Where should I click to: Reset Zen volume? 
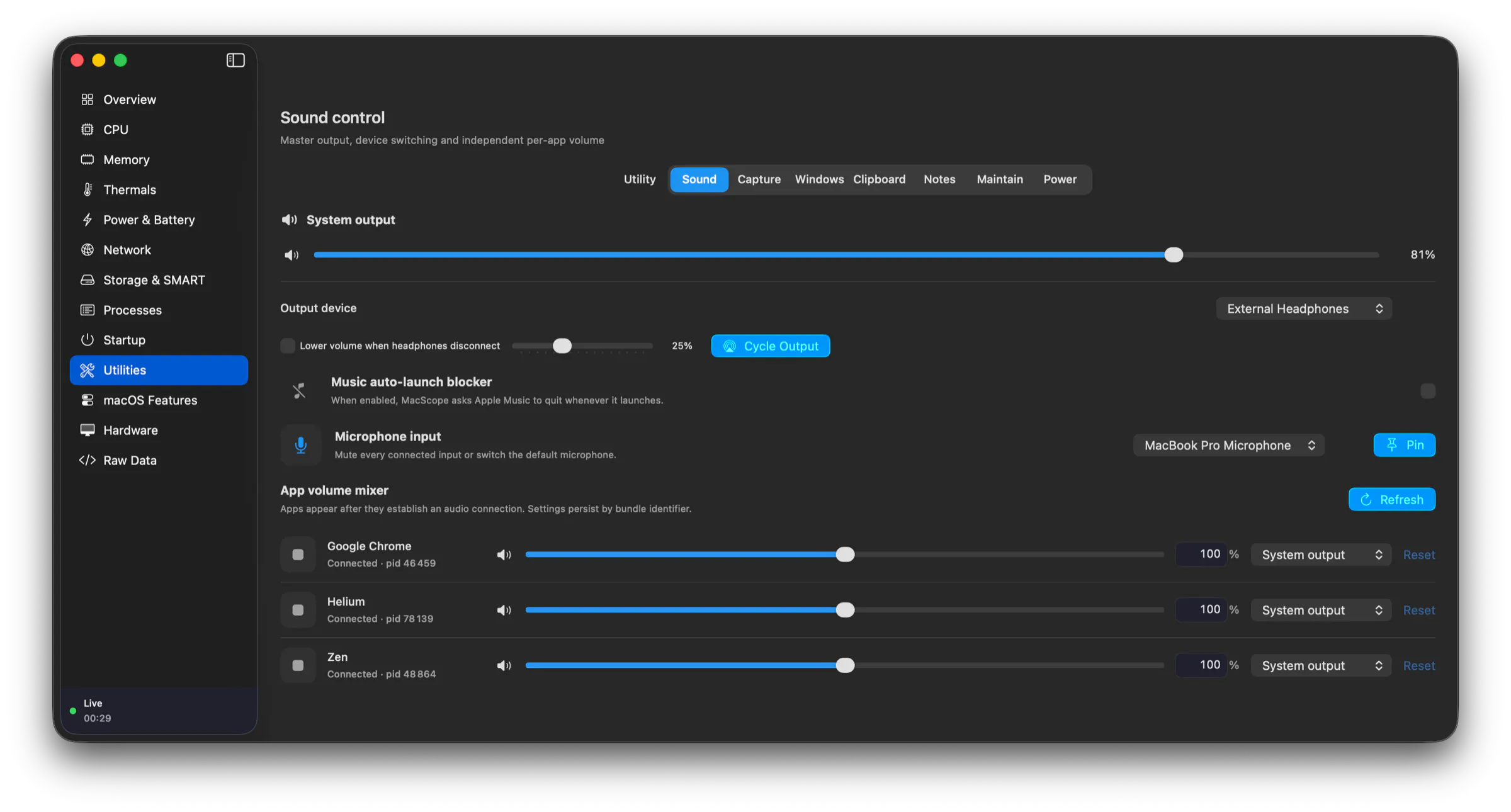(1419, 665)
